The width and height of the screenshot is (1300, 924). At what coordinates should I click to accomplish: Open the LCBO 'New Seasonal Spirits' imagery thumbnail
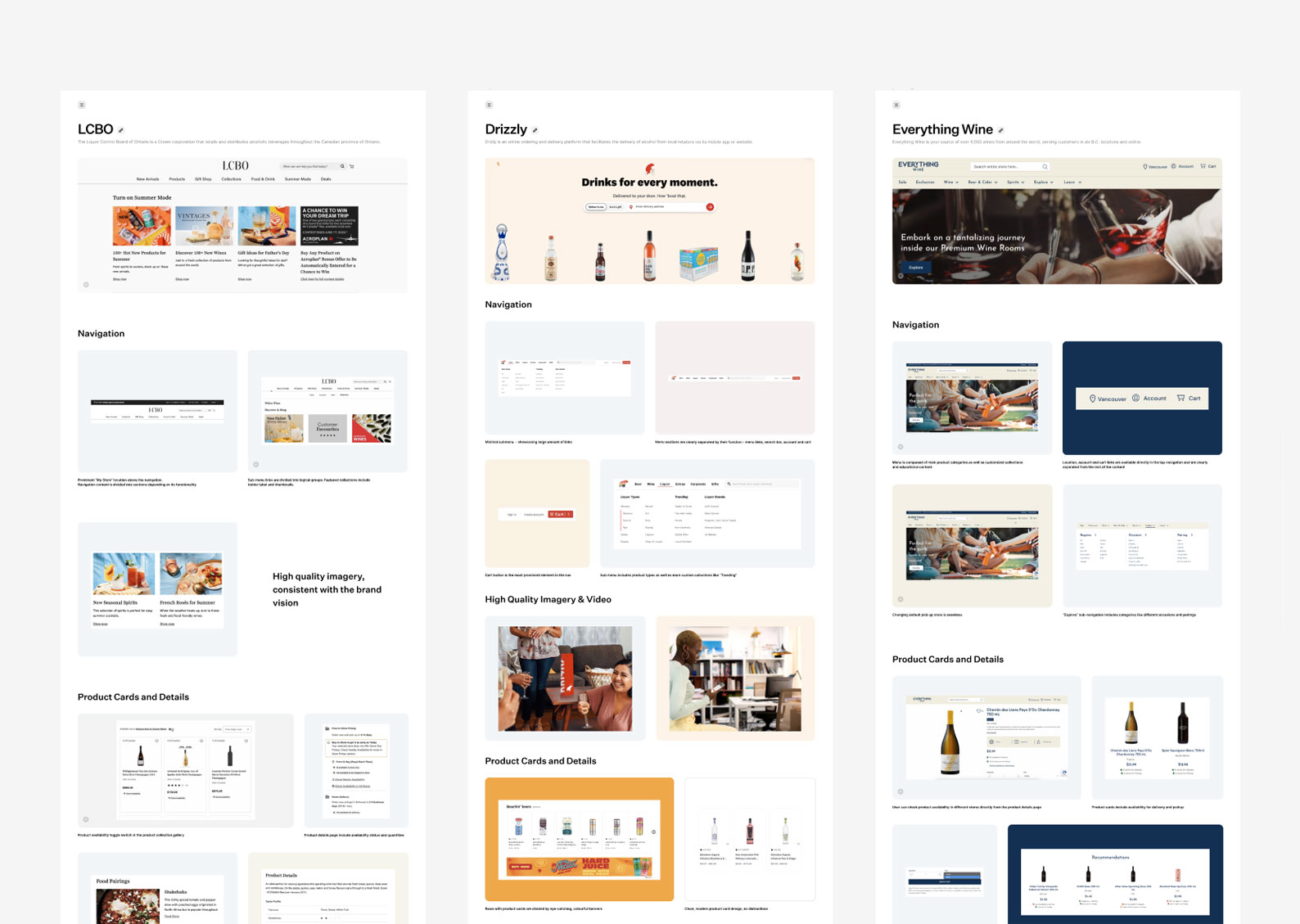[157, 589]
